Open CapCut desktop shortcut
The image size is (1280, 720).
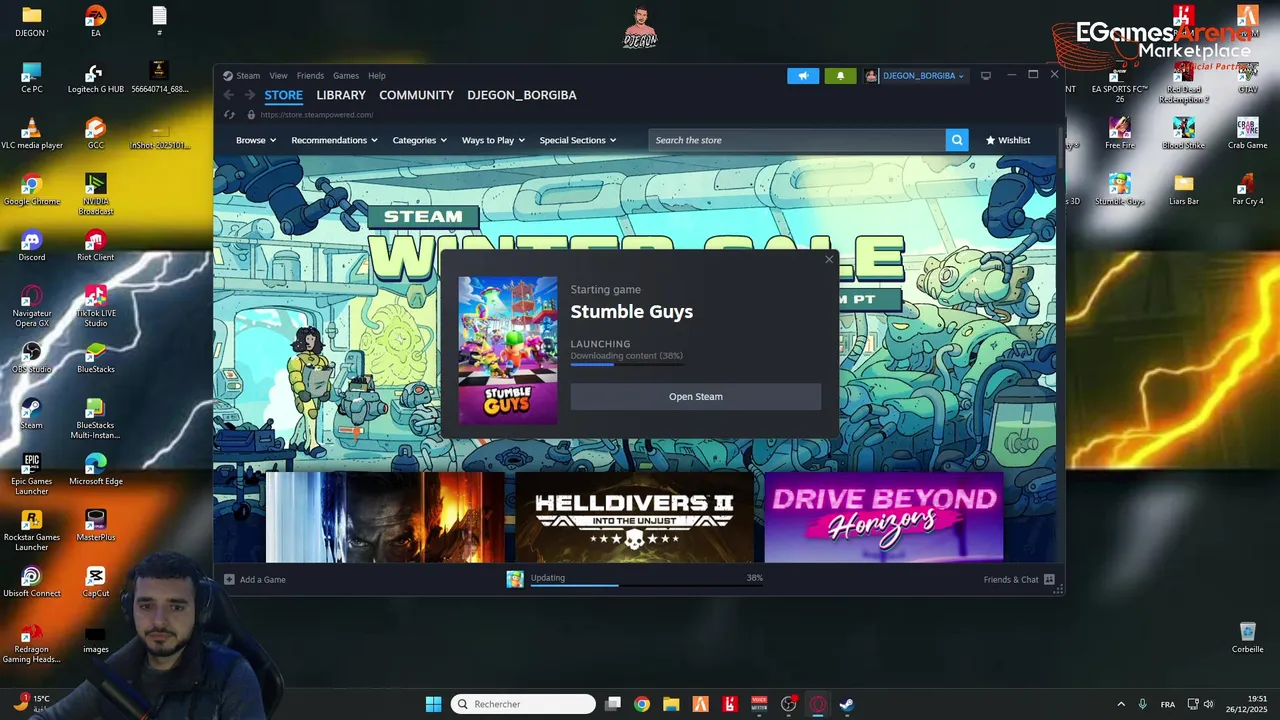(x=96, y=581)
